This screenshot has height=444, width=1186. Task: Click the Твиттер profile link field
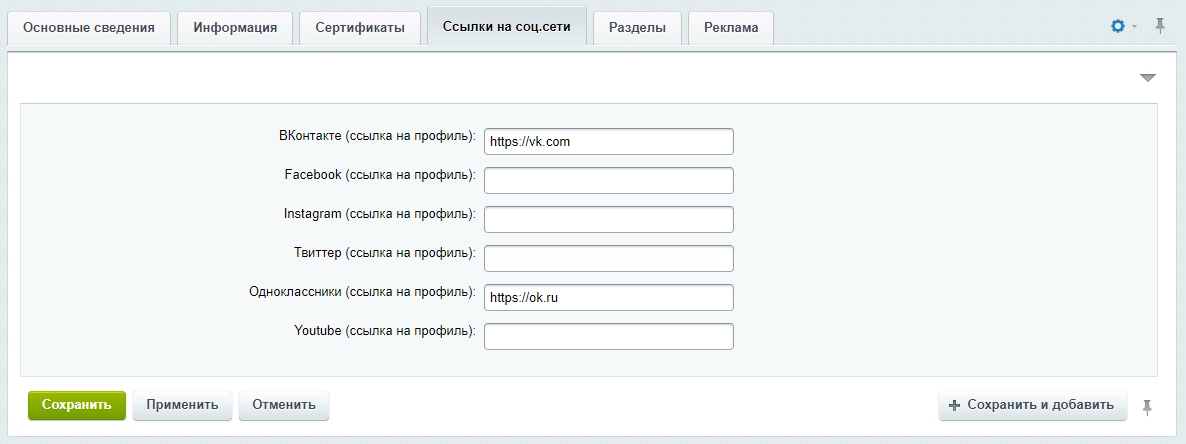(x=609, y=259)
